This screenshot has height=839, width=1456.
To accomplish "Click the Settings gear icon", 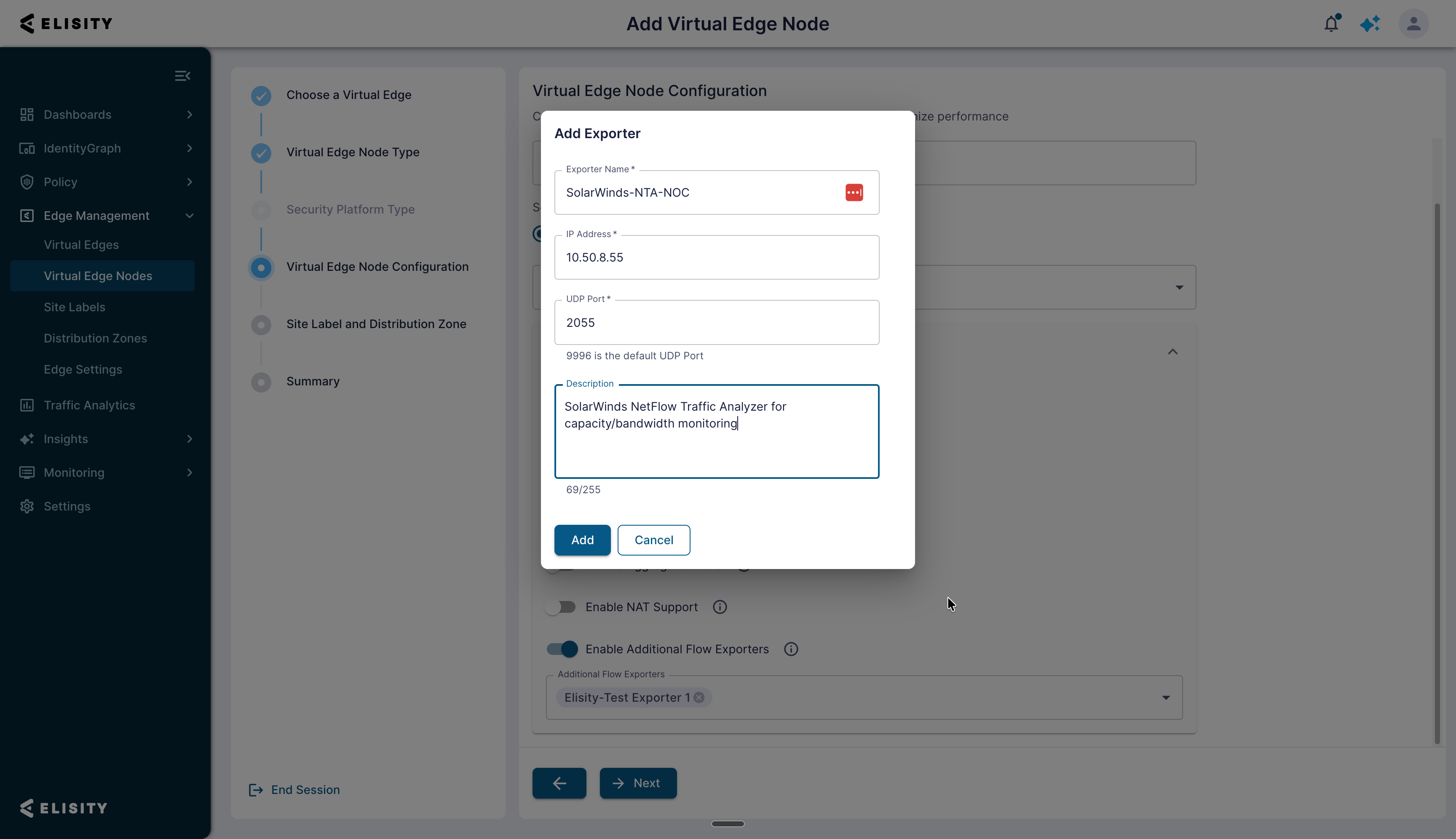I will click(x=27, y=507).
